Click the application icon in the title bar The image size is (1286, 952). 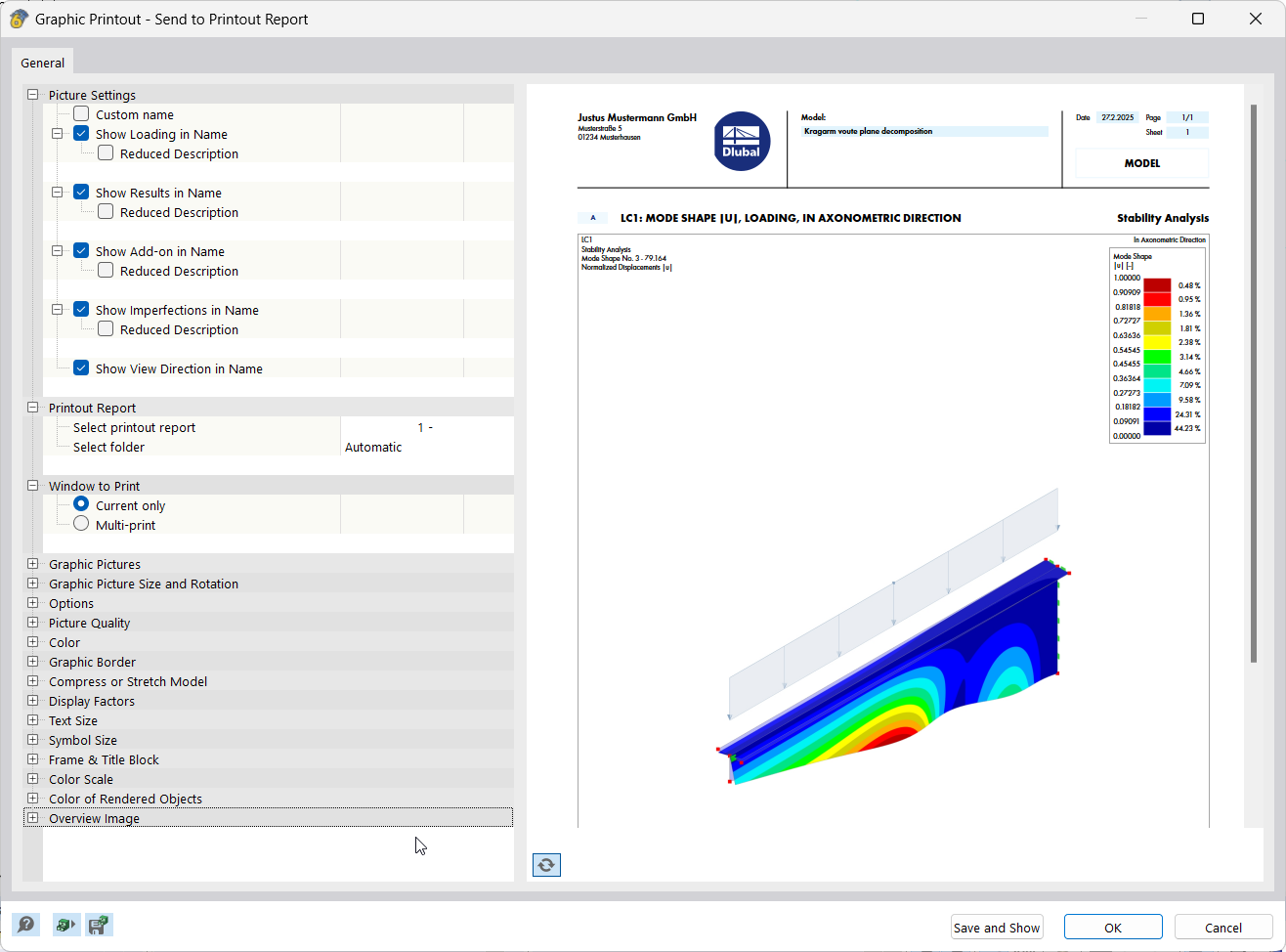pos(19,19)
